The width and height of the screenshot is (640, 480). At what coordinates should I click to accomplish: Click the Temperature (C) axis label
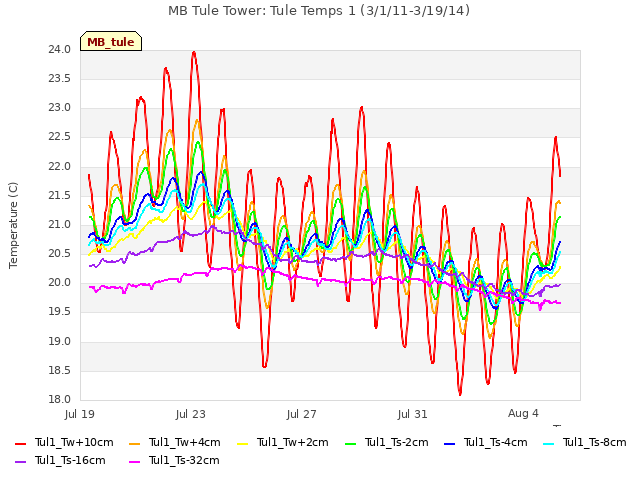[13, 225]
